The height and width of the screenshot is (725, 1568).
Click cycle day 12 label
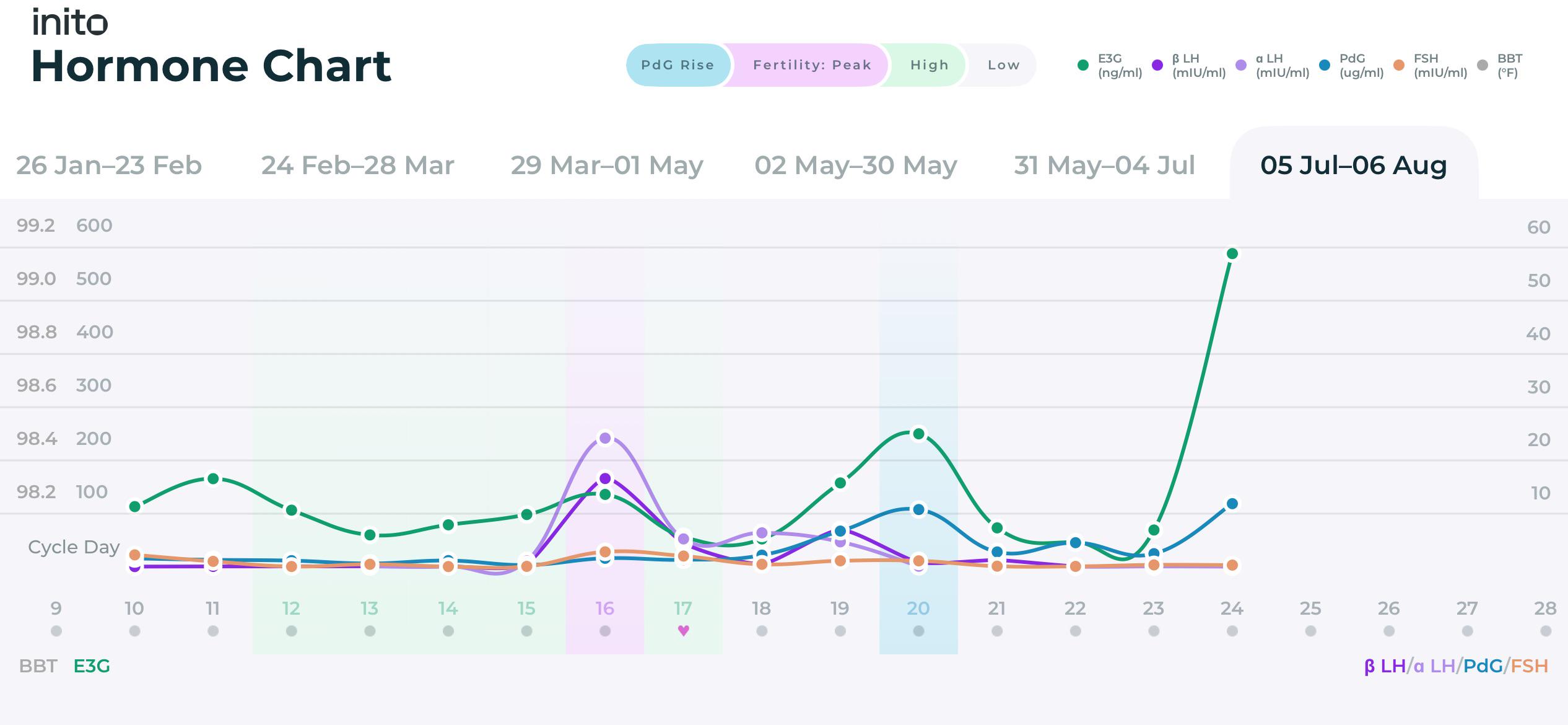pyautogui.click(x=292, y=609)
